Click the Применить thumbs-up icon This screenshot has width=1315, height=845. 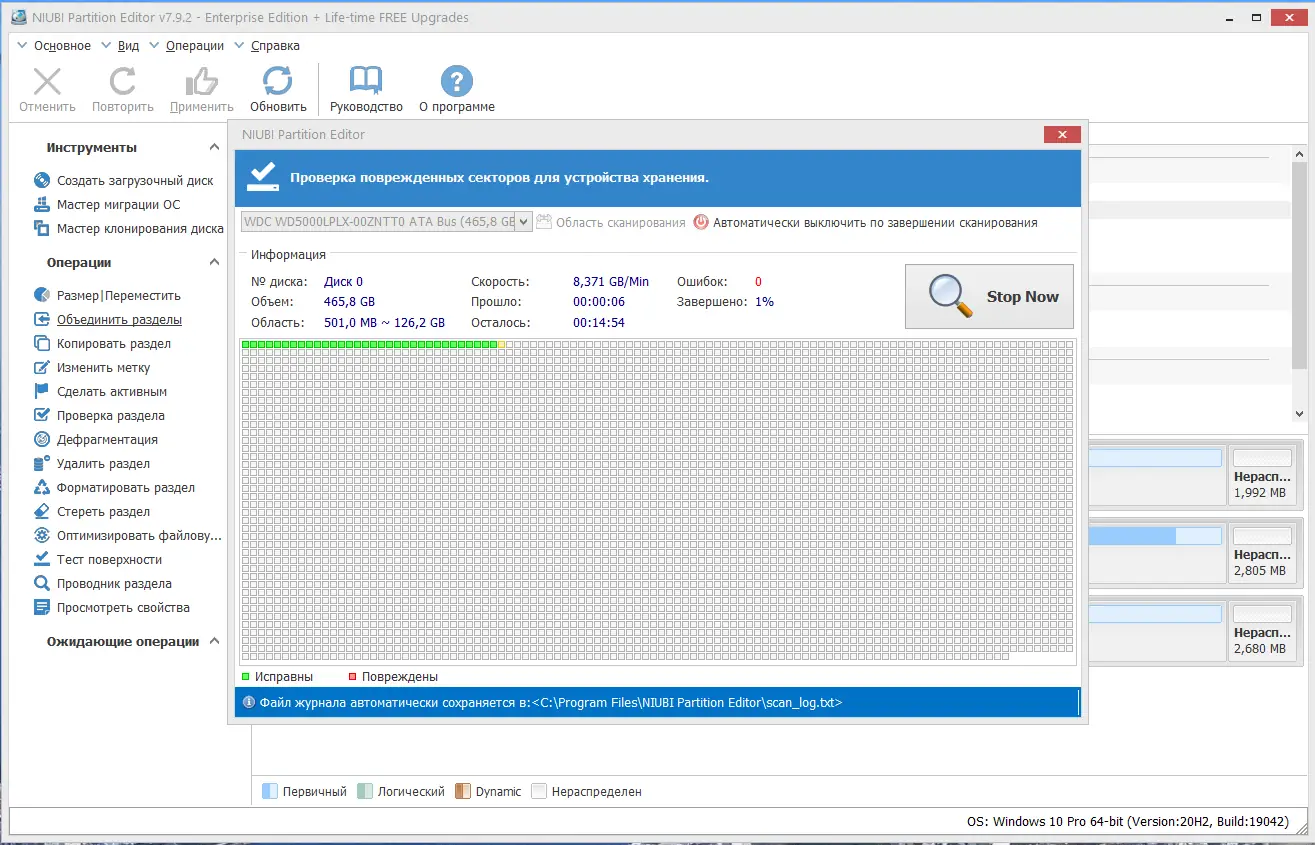click(x=202, y=82)
